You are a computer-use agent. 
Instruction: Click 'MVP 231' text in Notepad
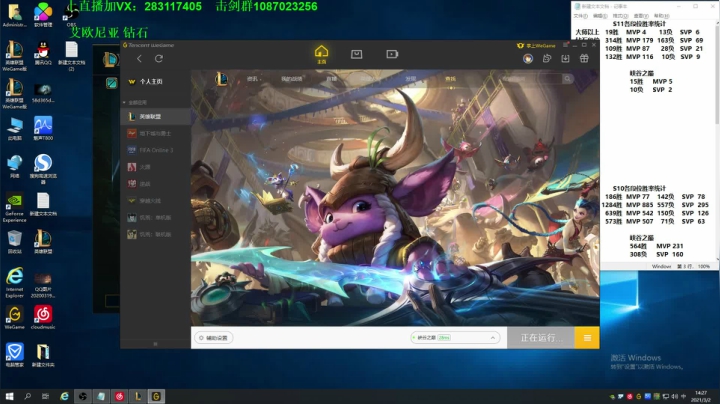click(x=669, y=246)
